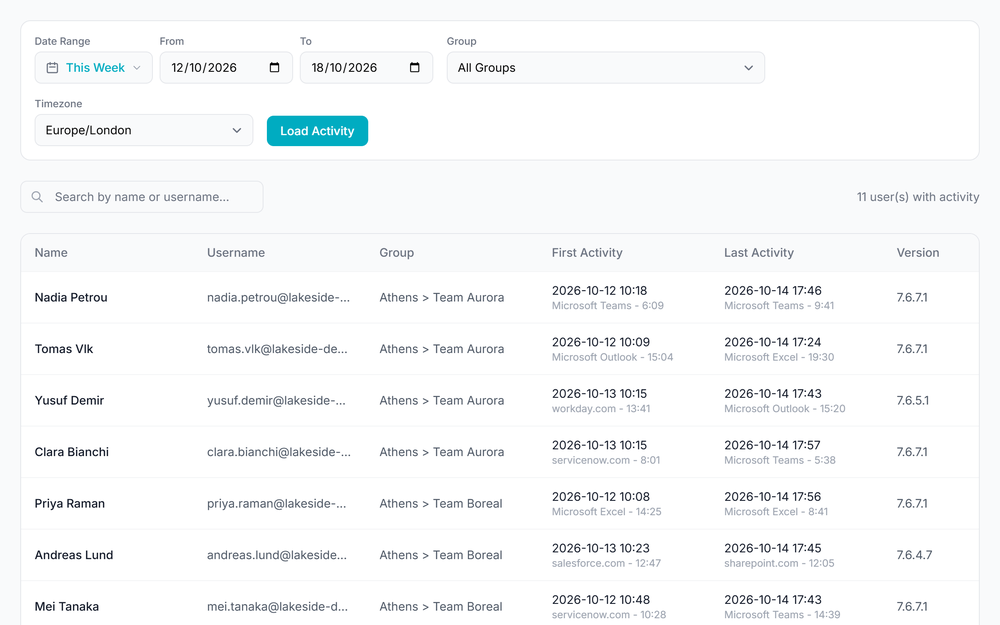Click Yusuf Demir's Team Aurora group cell
This screenshot has height=625, width=1000.
pos(441,401)
